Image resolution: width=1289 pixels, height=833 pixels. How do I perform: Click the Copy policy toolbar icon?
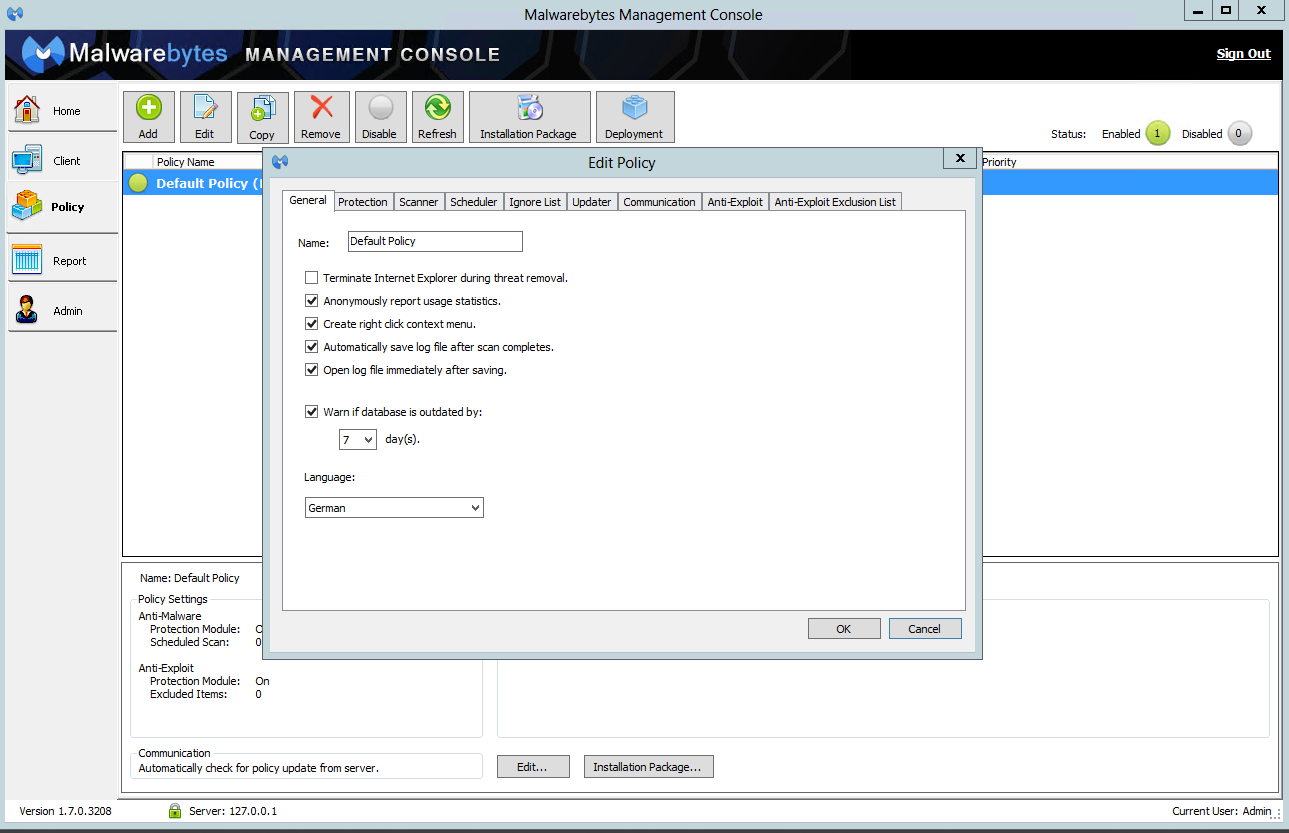262,110
